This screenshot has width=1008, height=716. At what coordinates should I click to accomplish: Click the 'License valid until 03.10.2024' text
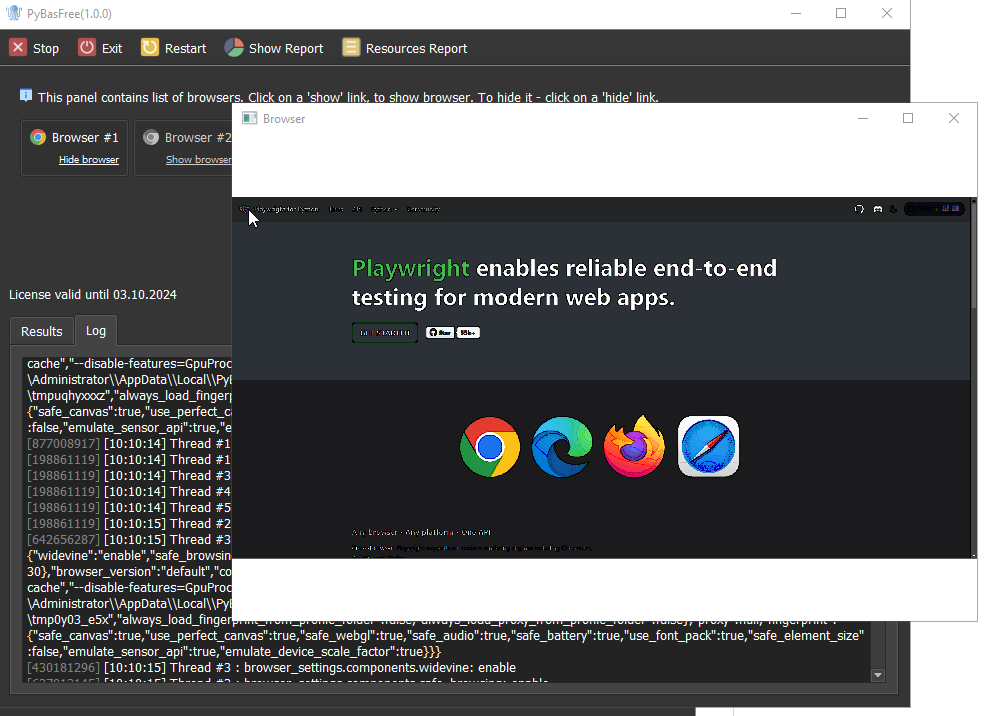tap(93, 294)
